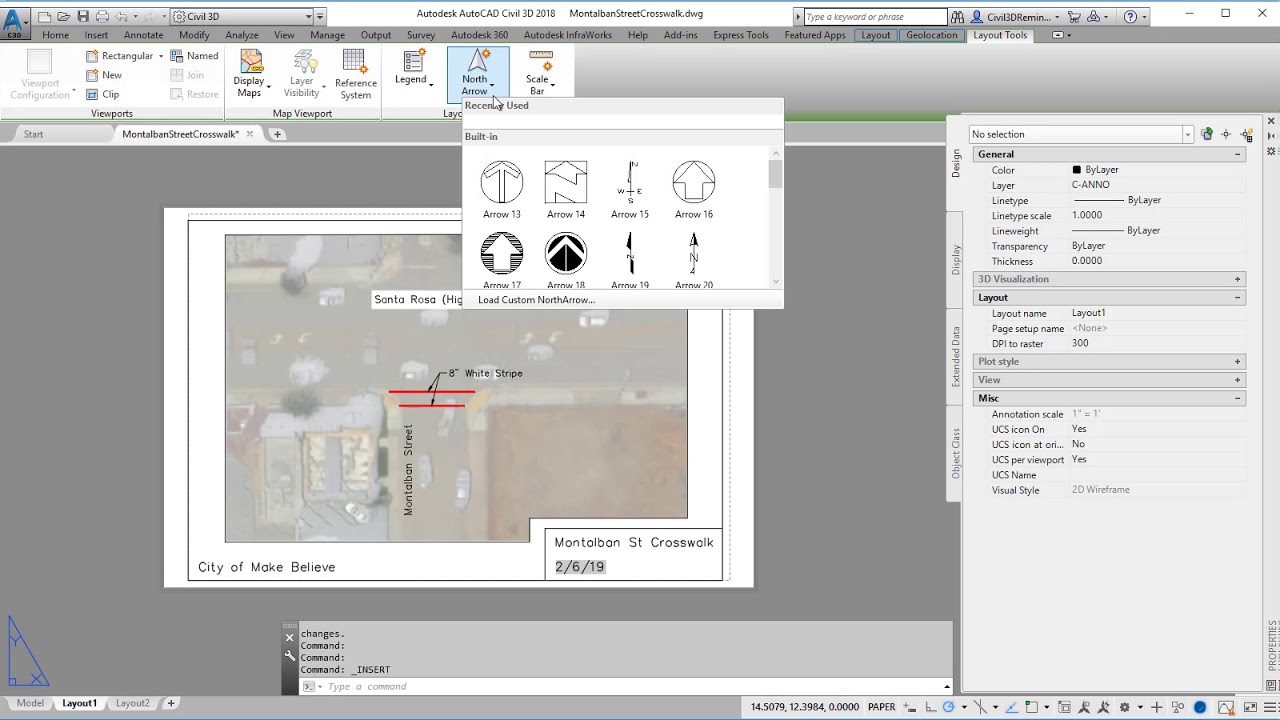Switch to the Geolocation ribbon tab

[931, 35]
